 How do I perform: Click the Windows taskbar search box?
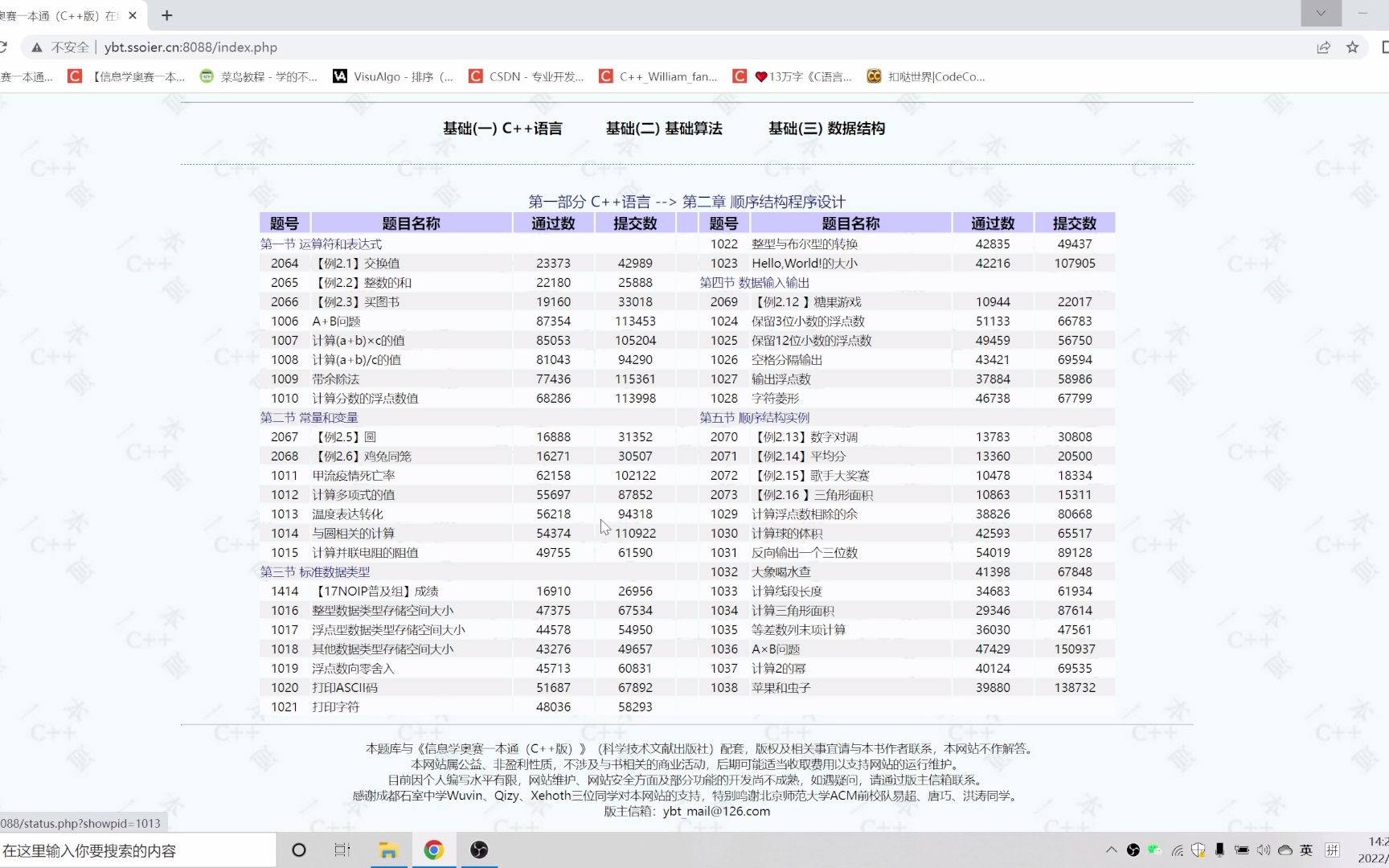click(137, 850)
